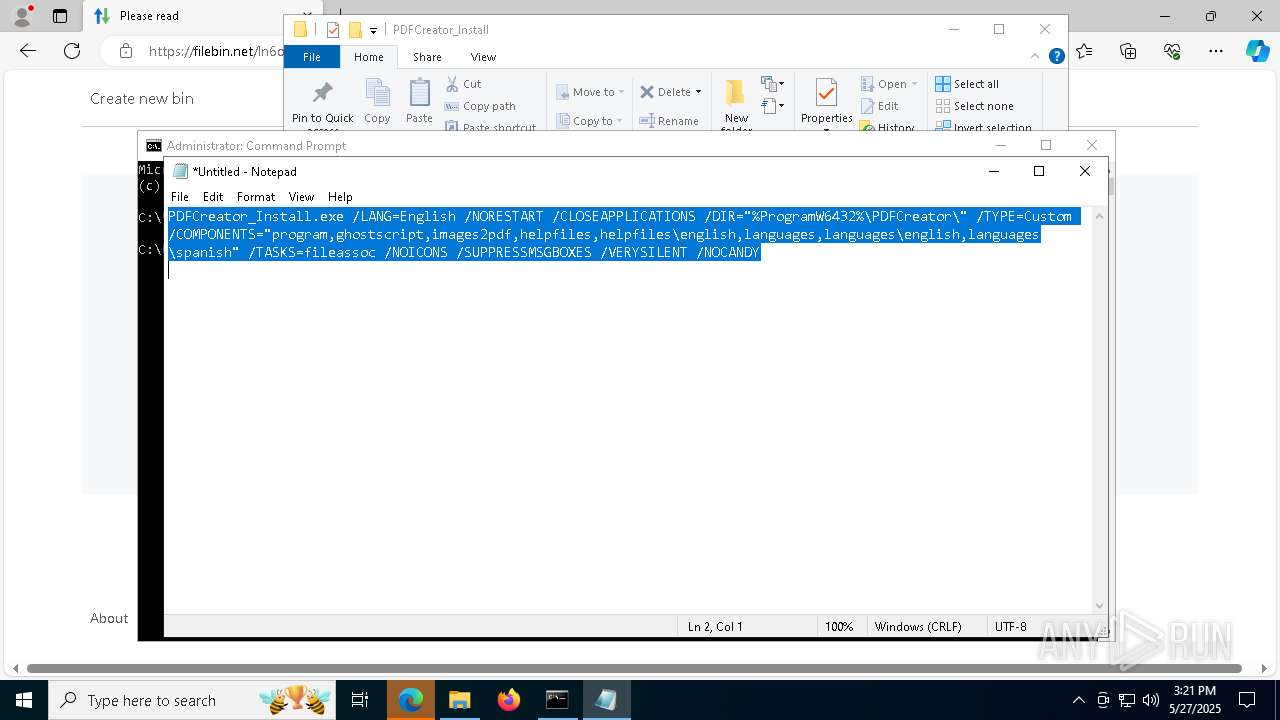Image resolution: width=1280 pixels, height=720 pixels.
Task: Open Notepad View menu
Action: point(301,197)
